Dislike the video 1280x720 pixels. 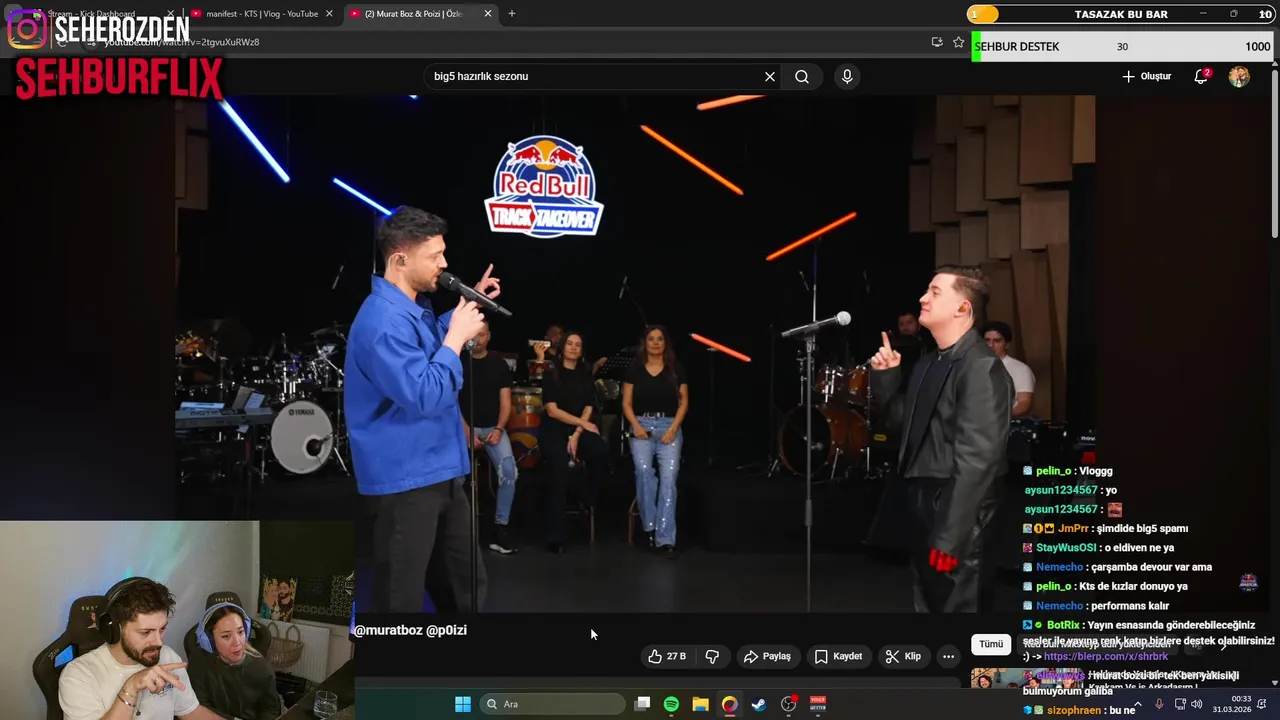(713, 656)
